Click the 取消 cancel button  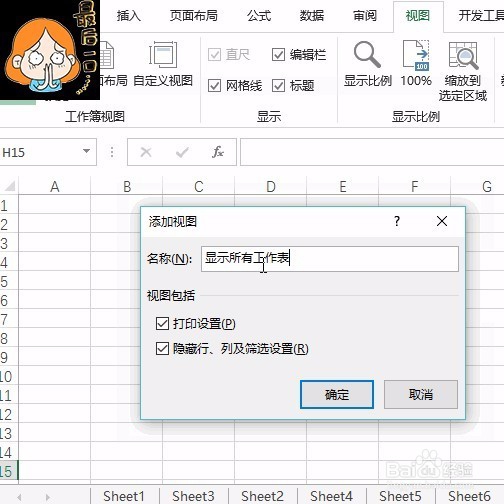point(421,395)
